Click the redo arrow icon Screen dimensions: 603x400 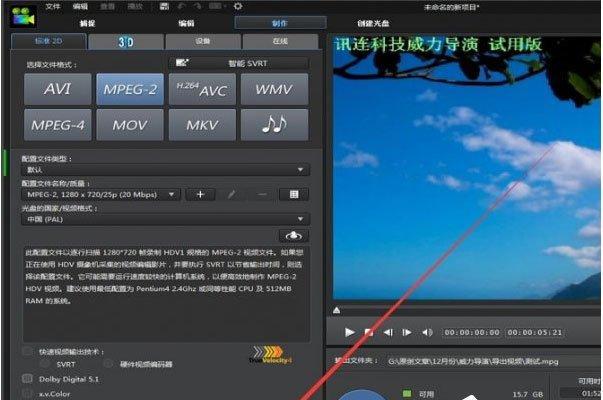(x=198, y=6)
